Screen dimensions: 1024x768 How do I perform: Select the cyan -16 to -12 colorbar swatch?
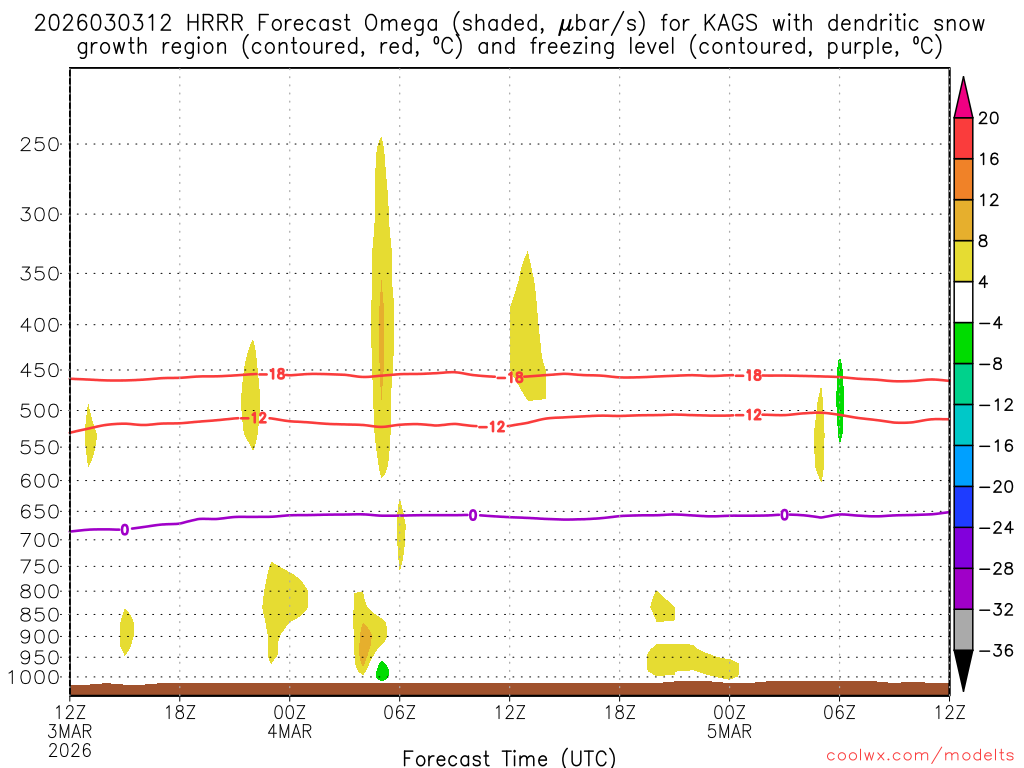tap(963, 425)
